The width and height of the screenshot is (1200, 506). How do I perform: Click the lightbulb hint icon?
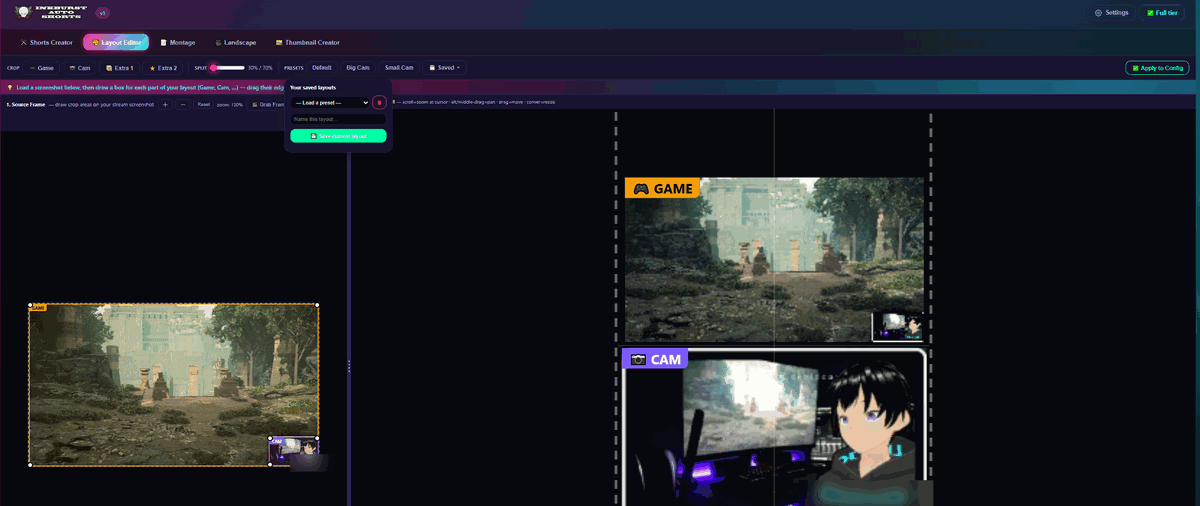tap(10, 88)
